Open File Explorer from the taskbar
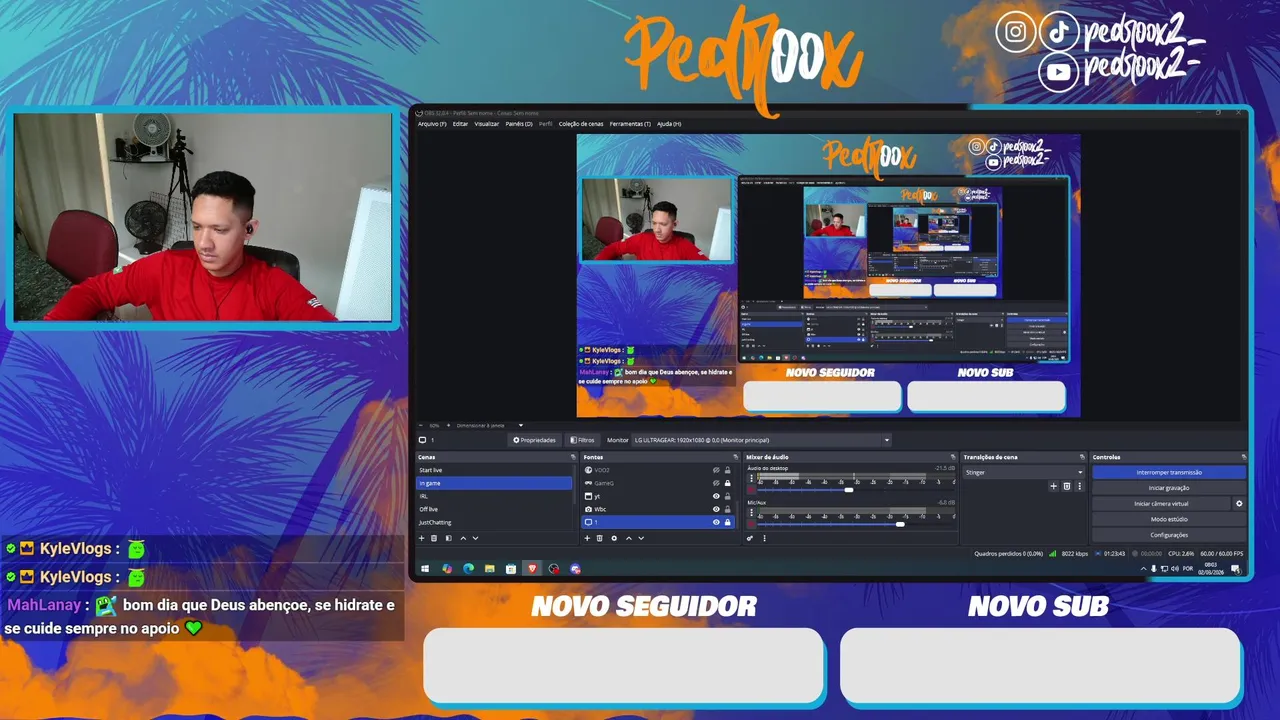Image resolution: width=1280 pixels, height=720 pixels. (489, 568)
